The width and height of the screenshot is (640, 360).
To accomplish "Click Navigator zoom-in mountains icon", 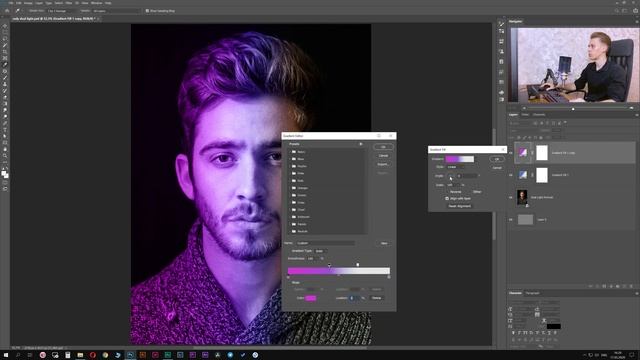I will tap(631, 108).
